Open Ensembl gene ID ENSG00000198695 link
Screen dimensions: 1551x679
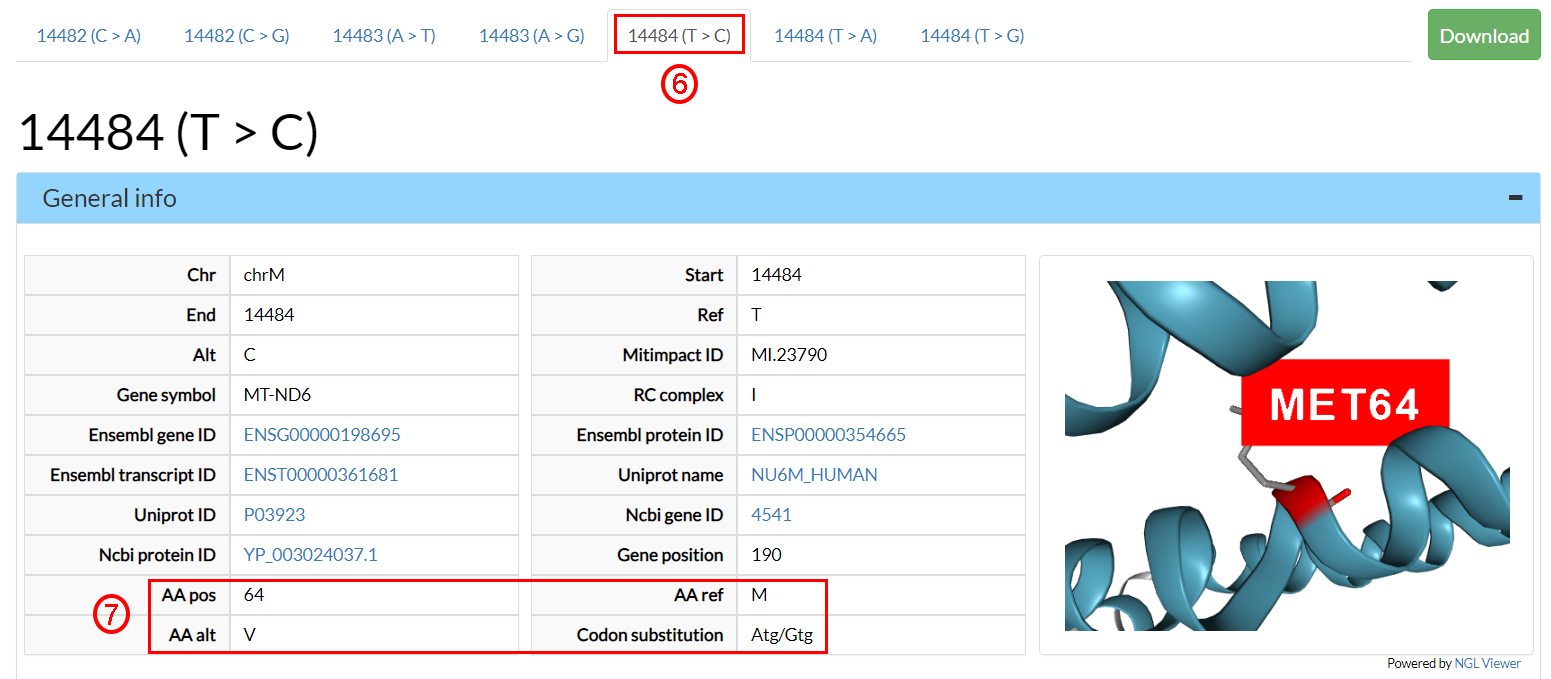tap(322, 435)
